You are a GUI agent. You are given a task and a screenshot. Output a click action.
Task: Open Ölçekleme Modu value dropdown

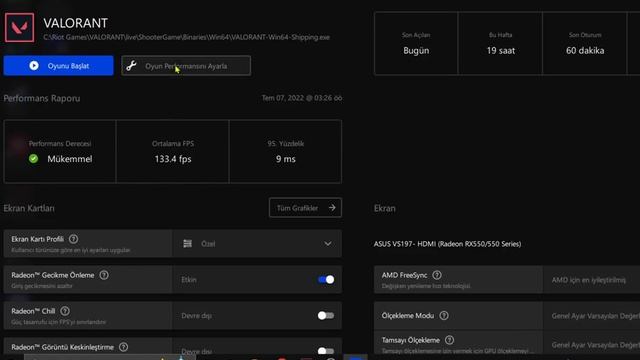click(591, 316)
